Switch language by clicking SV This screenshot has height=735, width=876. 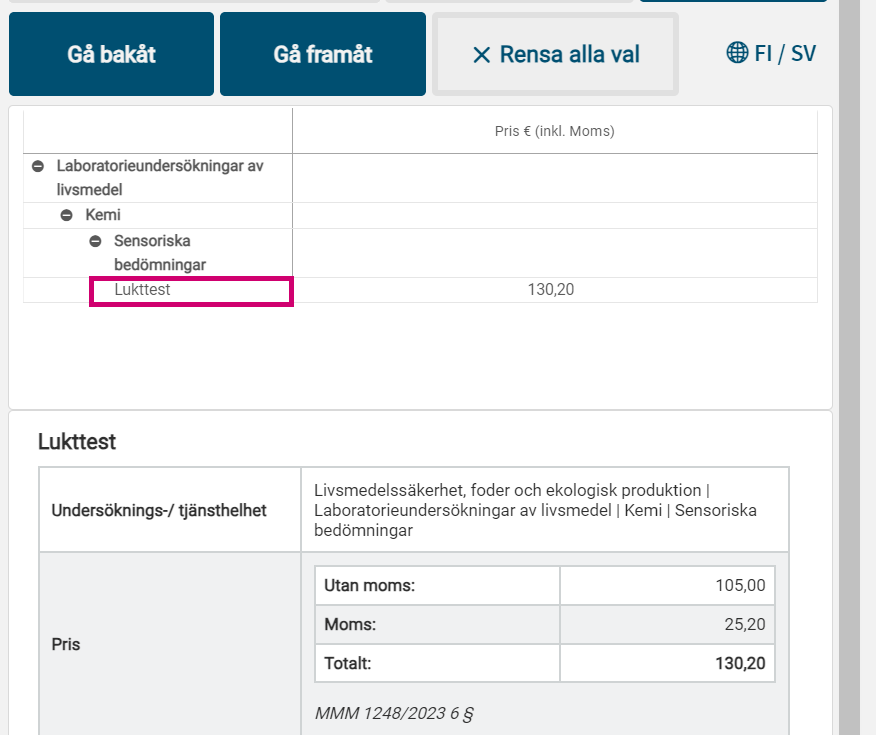click(805, 53)
